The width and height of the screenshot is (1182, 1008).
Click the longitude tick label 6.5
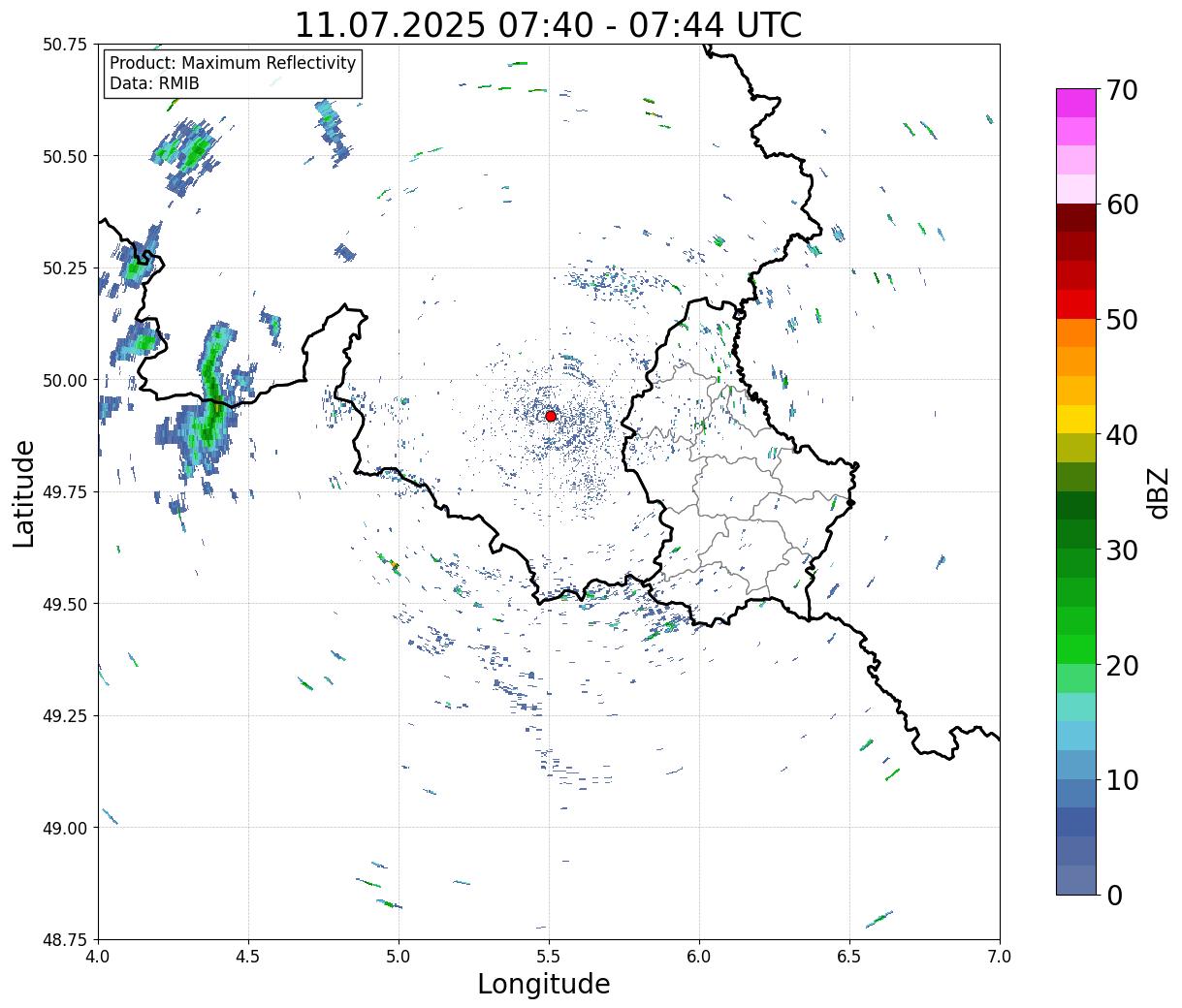tap(849, 956)
